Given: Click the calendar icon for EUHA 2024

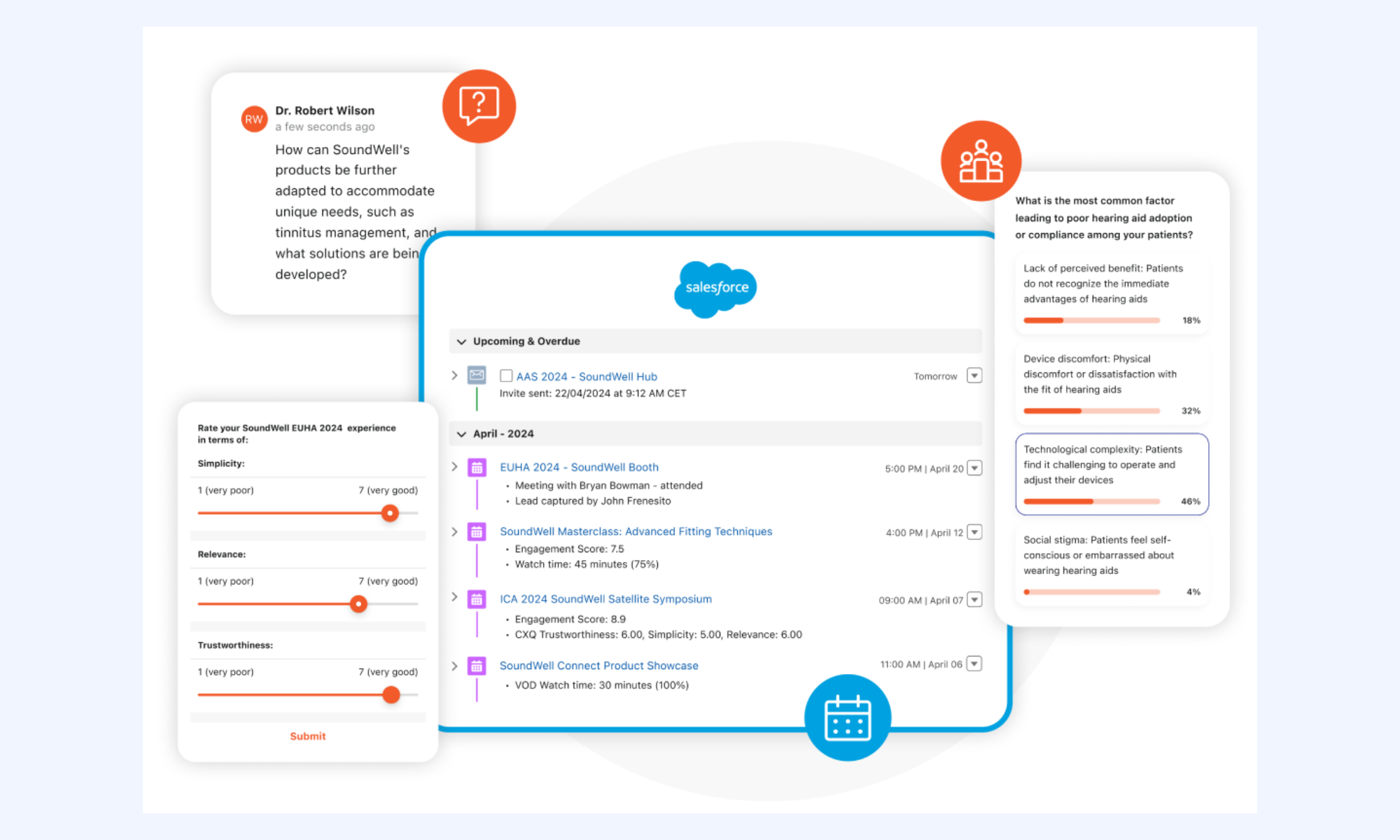Looking at the screenshot, I should [477, 468].
